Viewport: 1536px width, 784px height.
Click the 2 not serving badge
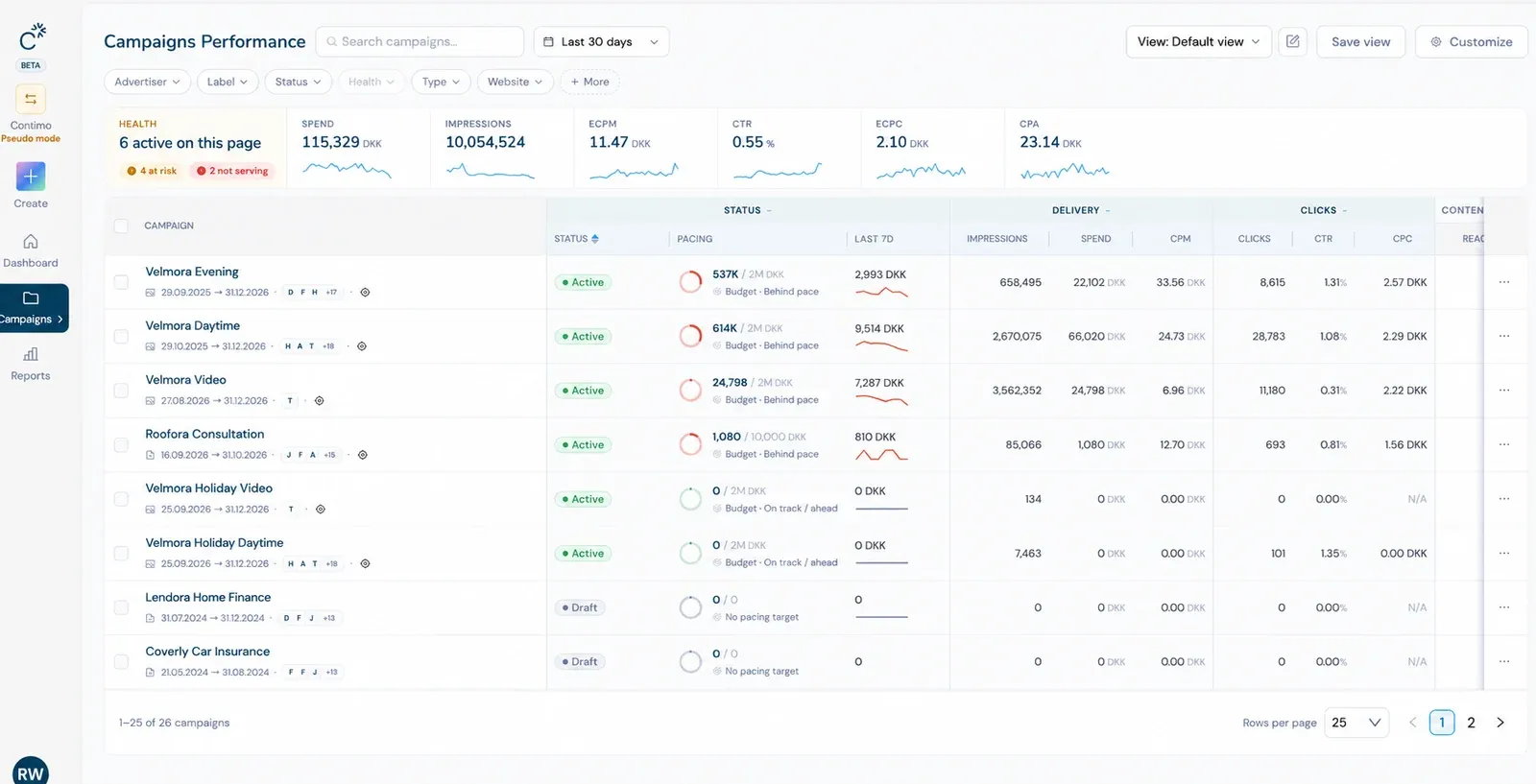pyautogui.click(x=232, y=171)
